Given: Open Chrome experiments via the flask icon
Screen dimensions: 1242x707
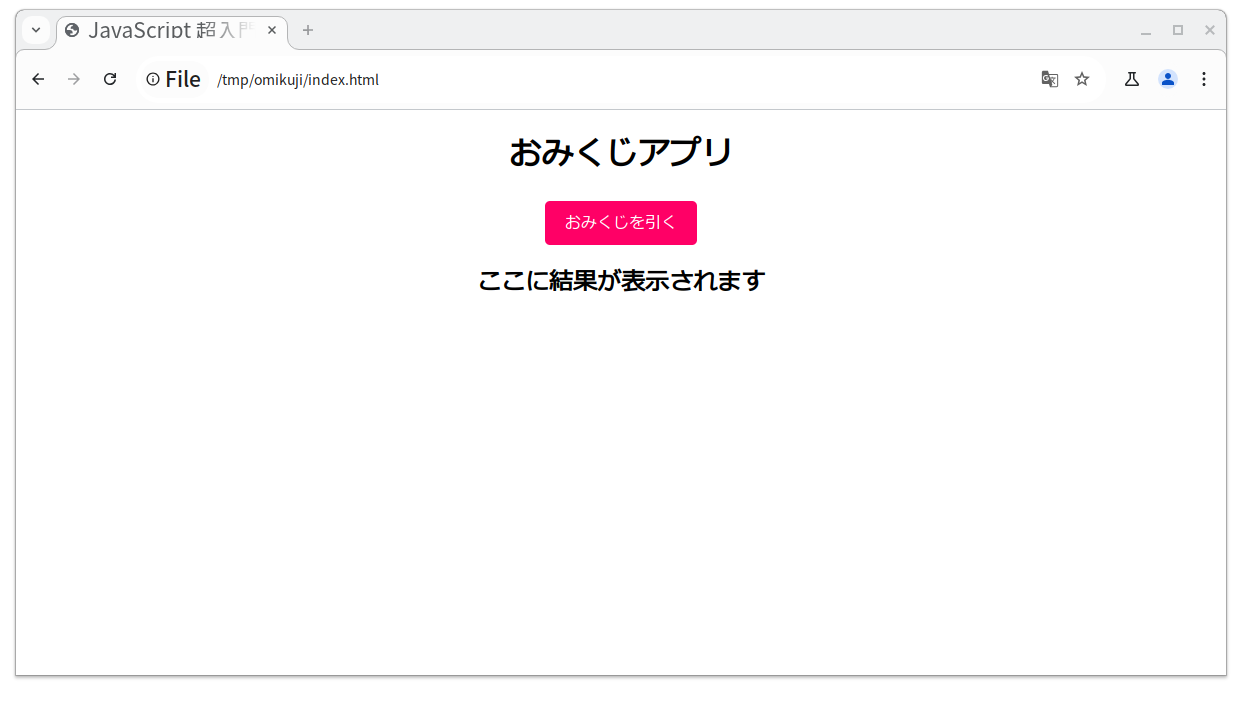Looking at the screenshot, I should click(x=1131, y=78).
